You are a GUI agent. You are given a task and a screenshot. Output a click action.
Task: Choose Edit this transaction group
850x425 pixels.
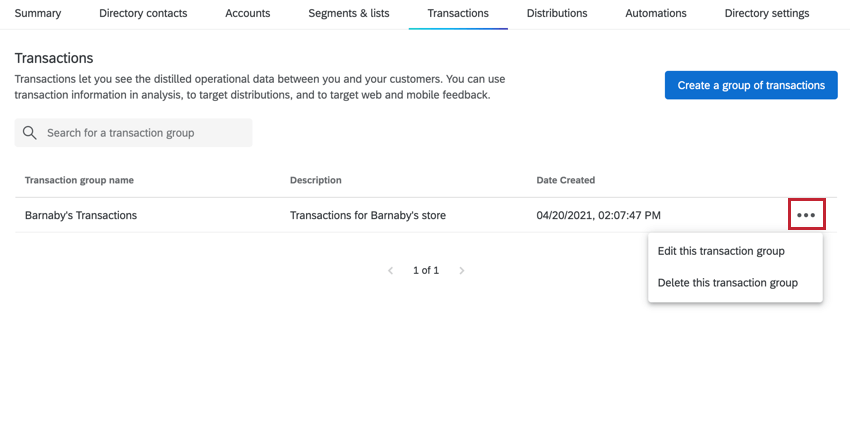point(721,251)
